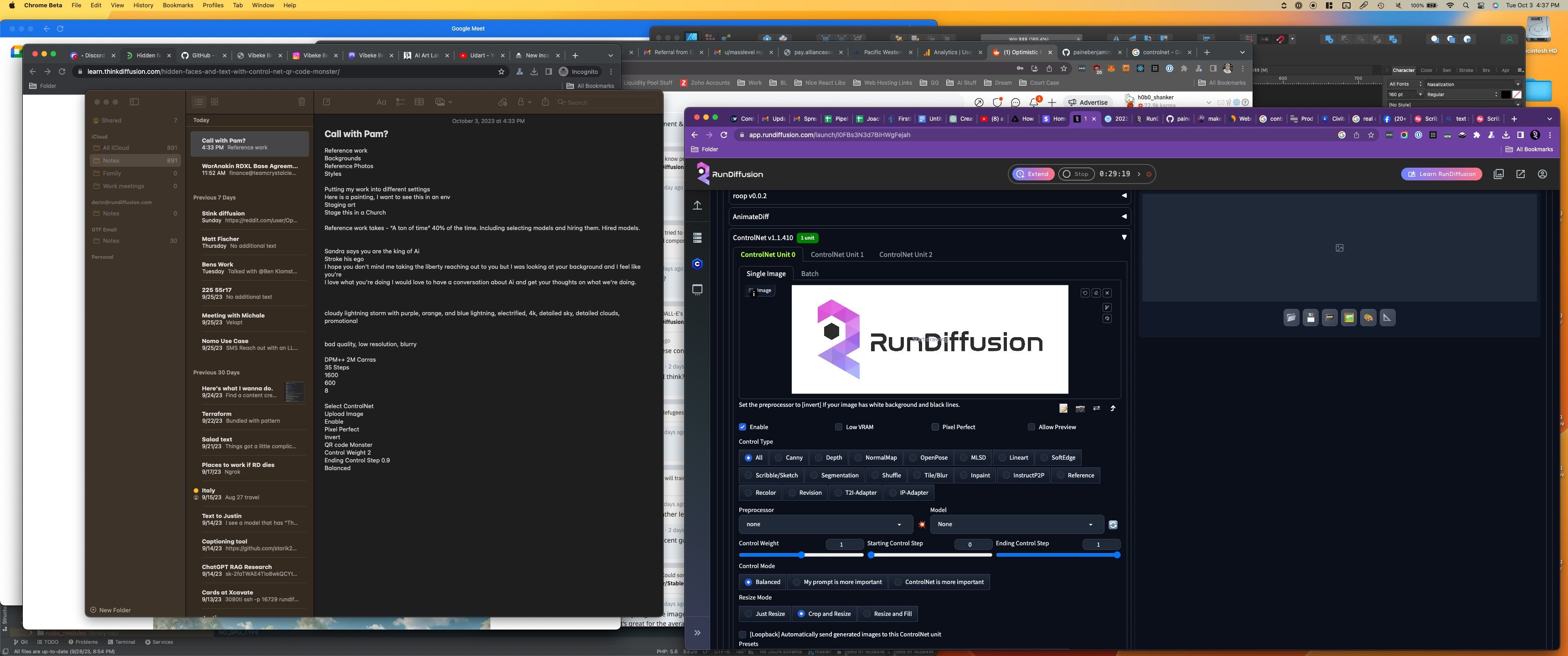Viewport: 1568px width, 656px height.
Task: Click the run preprocessor explosion icon
Action: click(922, 524)
